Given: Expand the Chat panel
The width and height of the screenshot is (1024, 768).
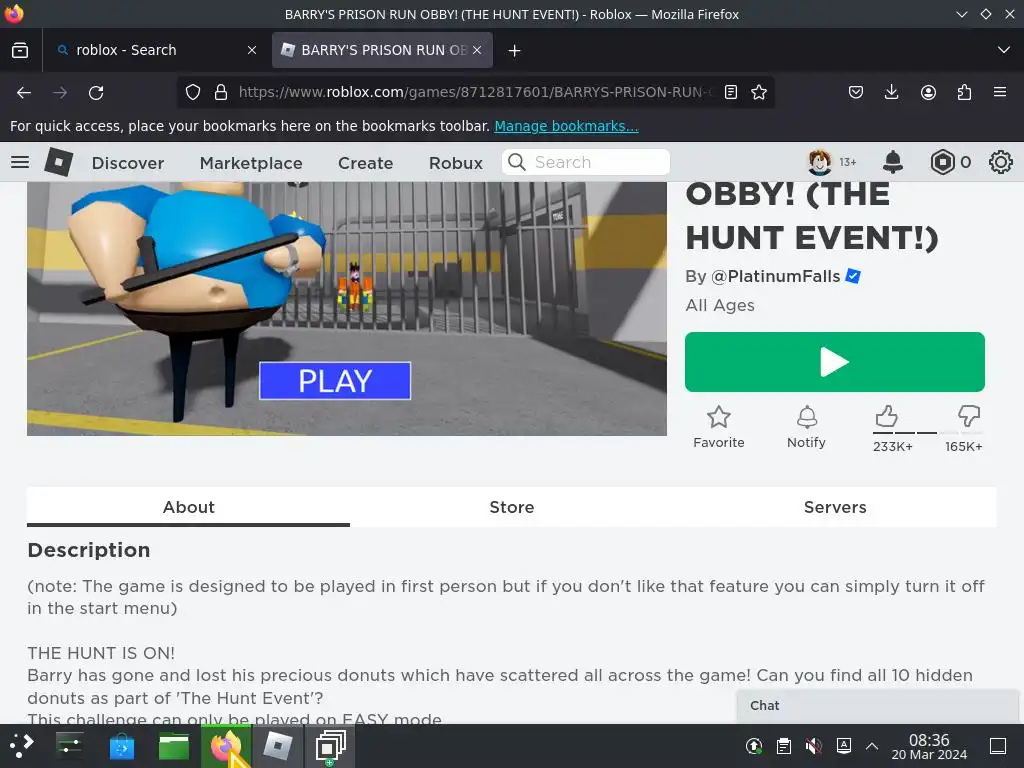Looking at the screenshot, I should 876,705.
